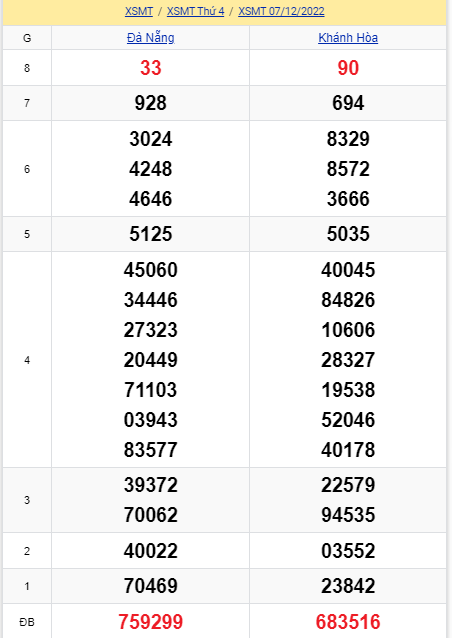Screen dimensions: 452x638
Task: Open the Đà Nẵng province link
Action: (x=151, y=38)
